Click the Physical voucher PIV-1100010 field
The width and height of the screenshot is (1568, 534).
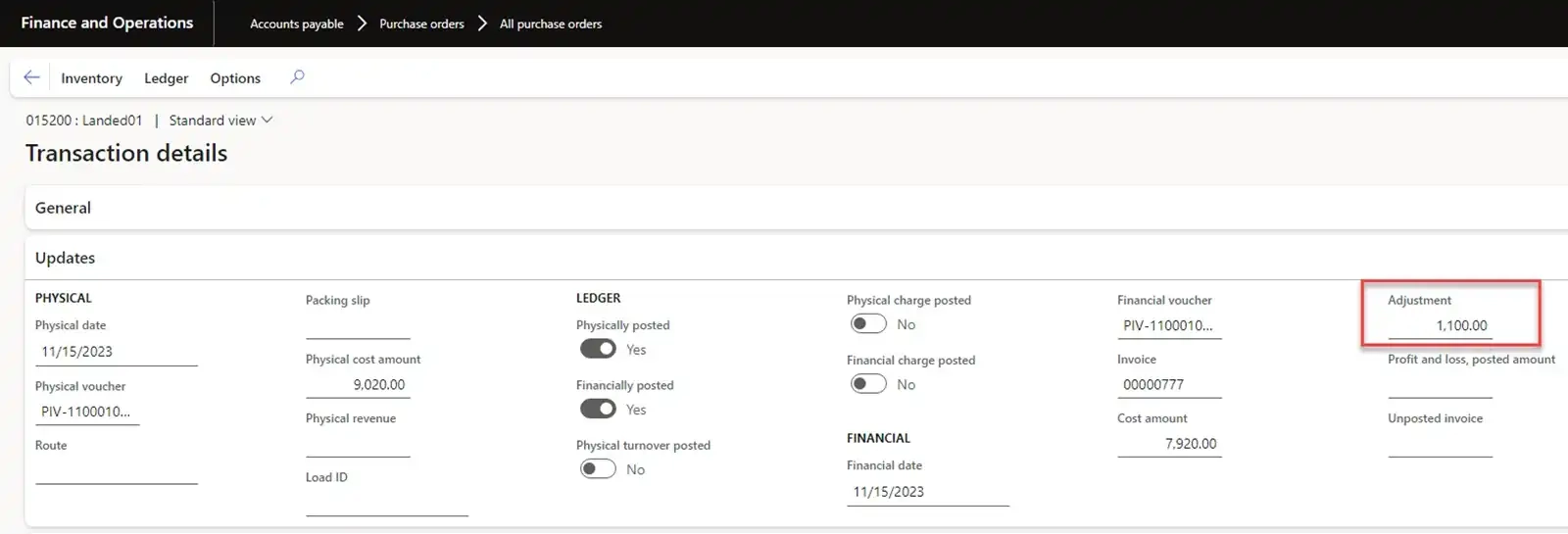pos(86,412)
